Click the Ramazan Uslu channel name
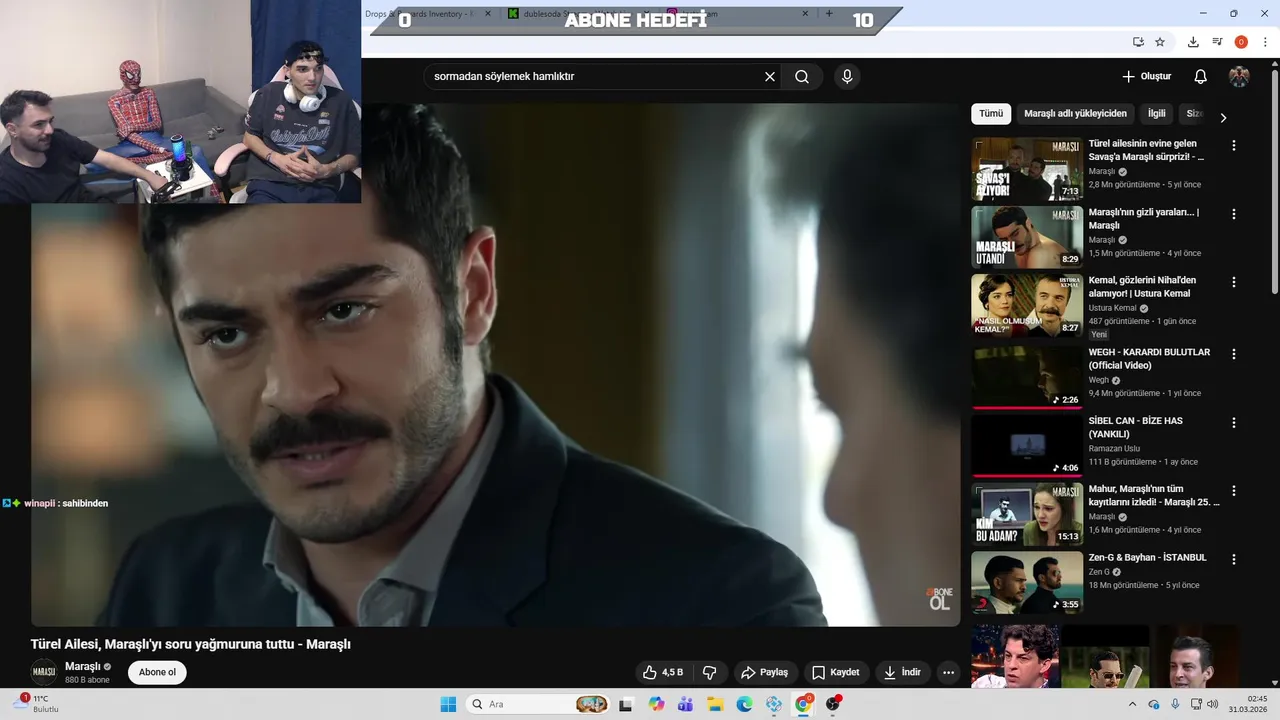The height and width of the screenshot is (720, 1280). (x=1115, y=449)
